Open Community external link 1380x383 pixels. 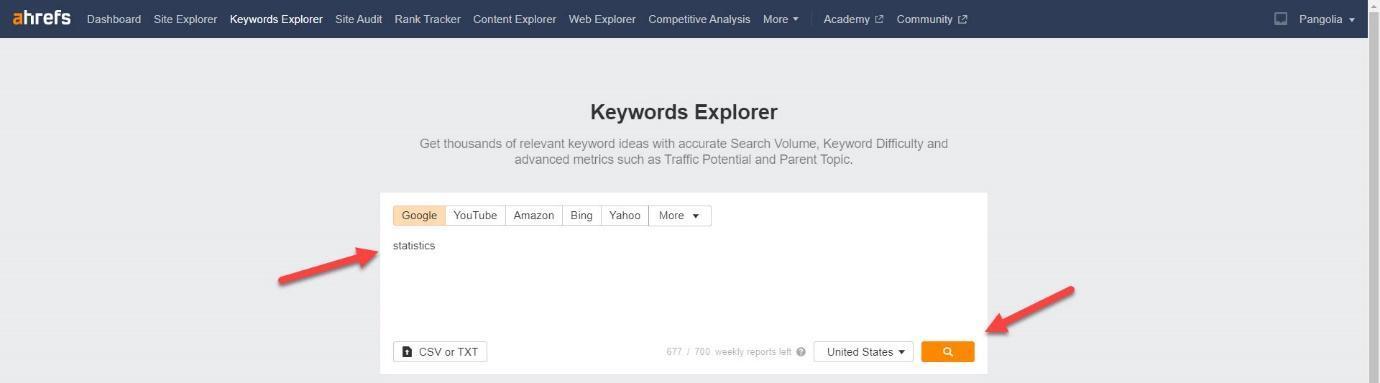(931, 19)
